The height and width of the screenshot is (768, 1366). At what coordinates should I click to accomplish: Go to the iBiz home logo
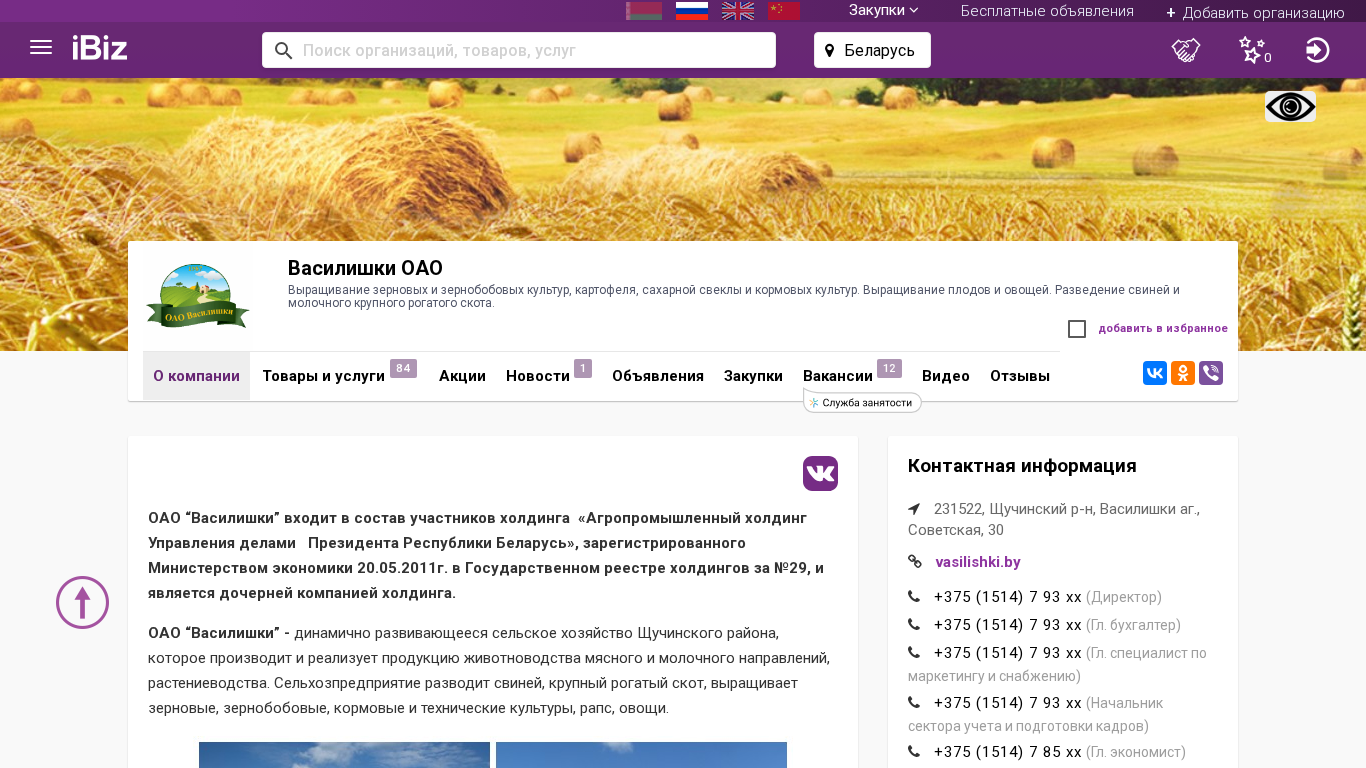point(100,48)
